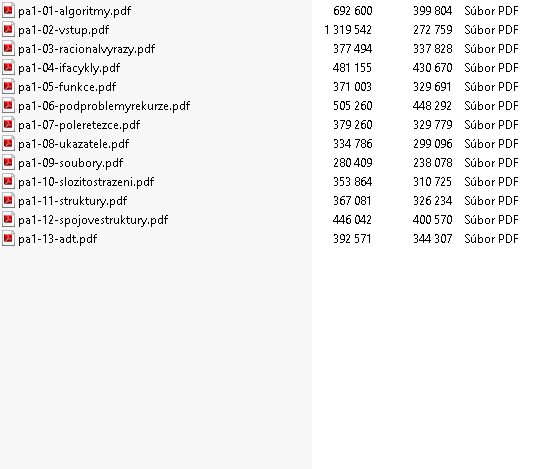Select file pa1-12-spojovestruktury.pdf
540x469 pixels.
93,220
